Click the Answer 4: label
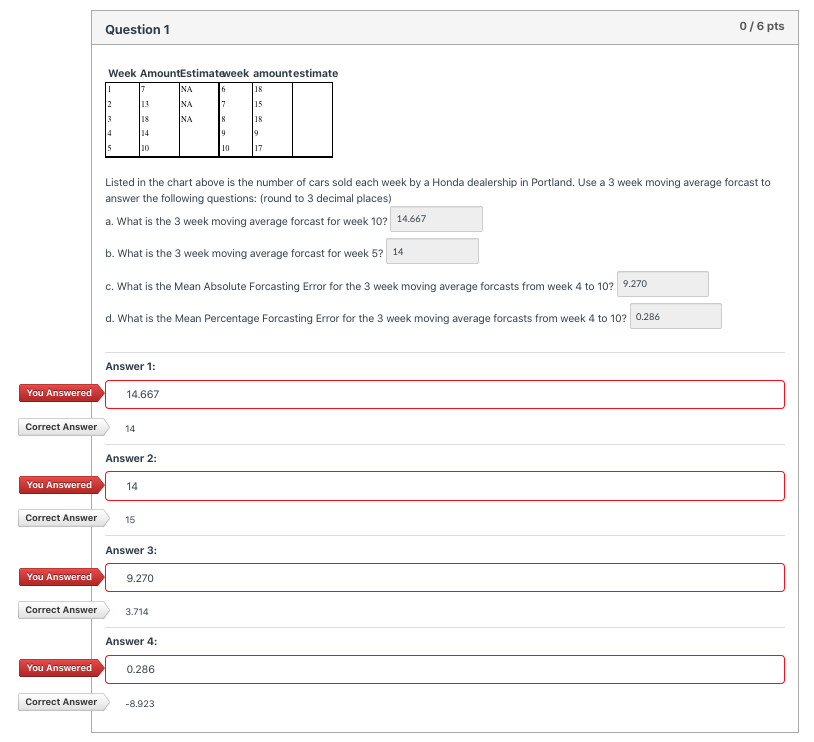Viewport: 814px width, 742px height. [x=131, y=641]
